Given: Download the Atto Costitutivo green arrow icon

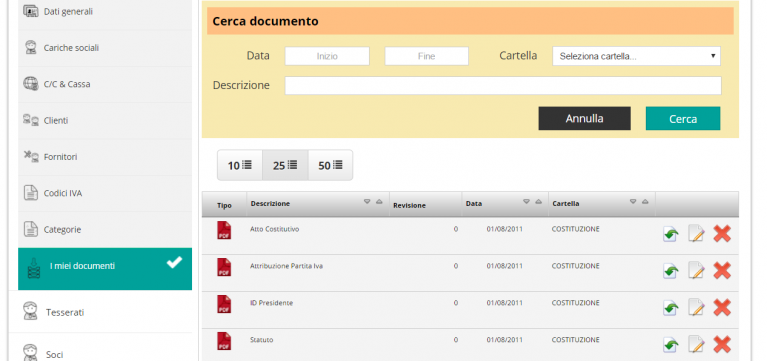Looking at the screenshot, I should pos(671,234).
